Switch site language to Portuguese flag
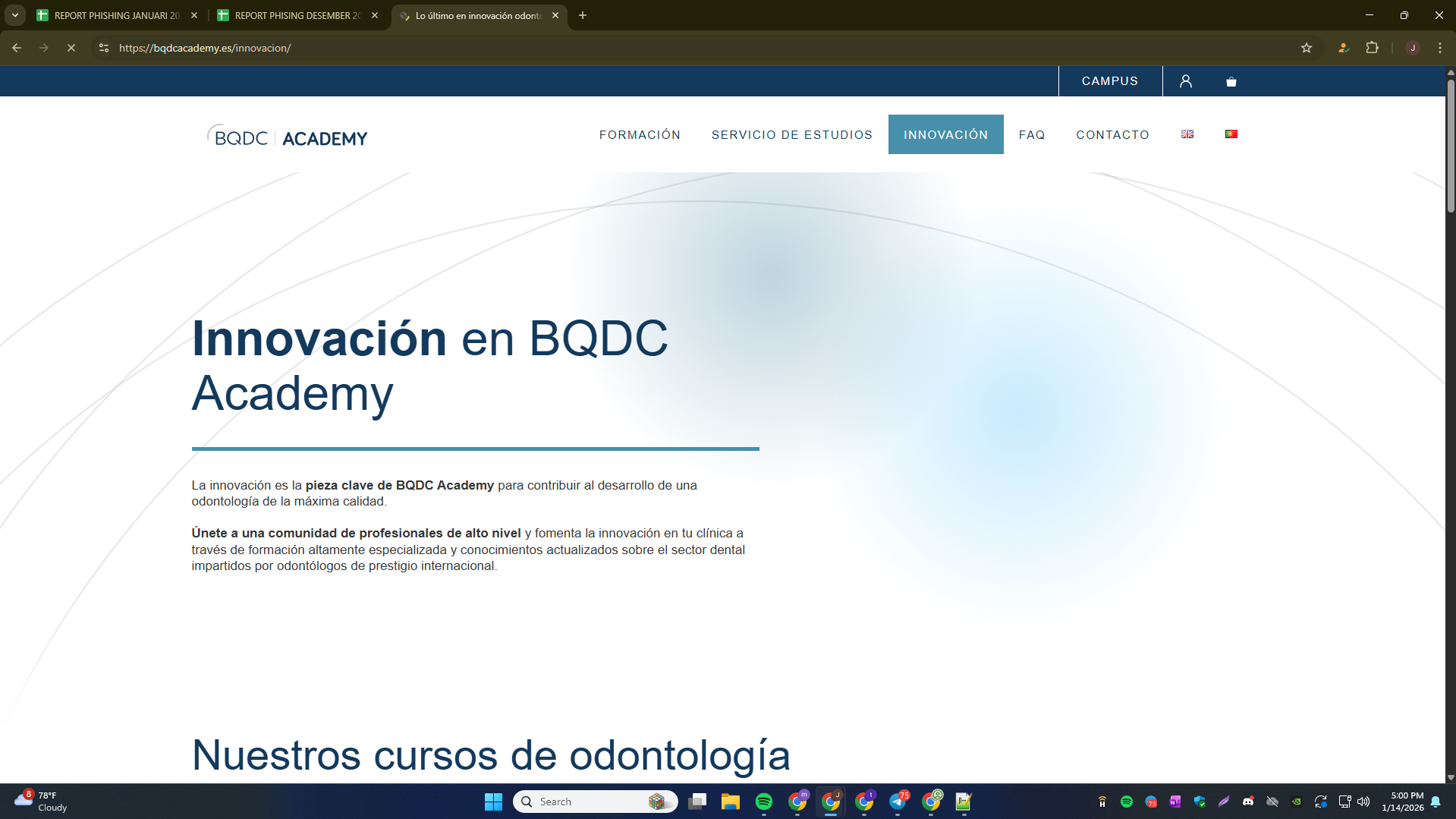Viewport: 1456px width, 819px height. click(1231, 134)
